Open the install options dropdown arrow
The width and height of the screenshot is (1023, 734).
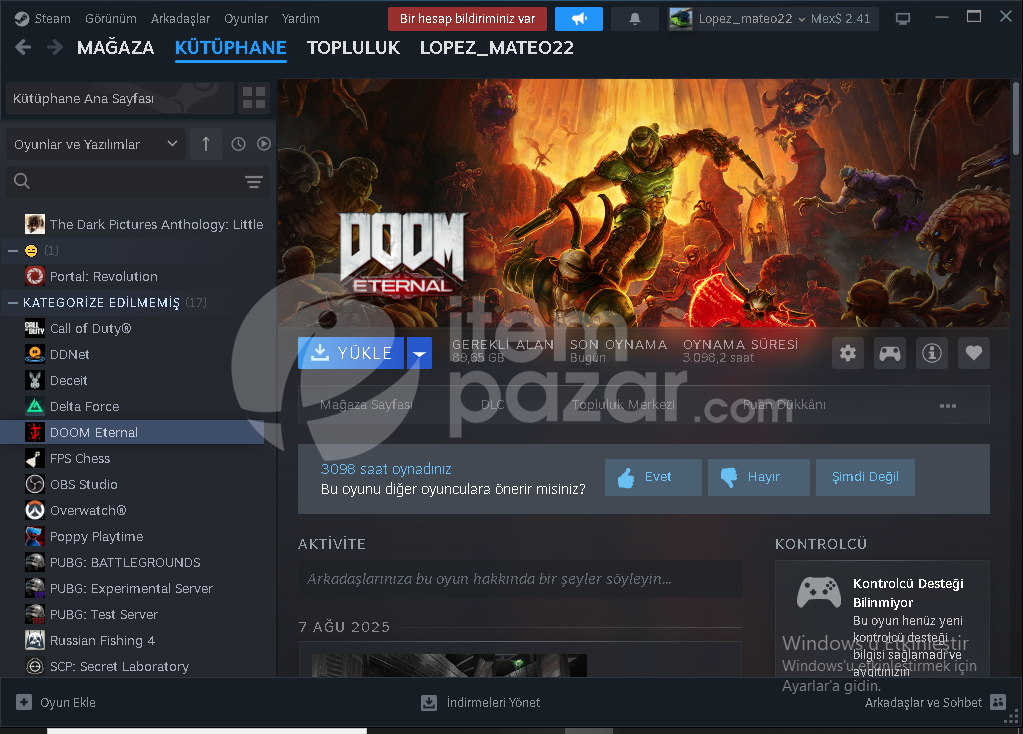[420, 353]
